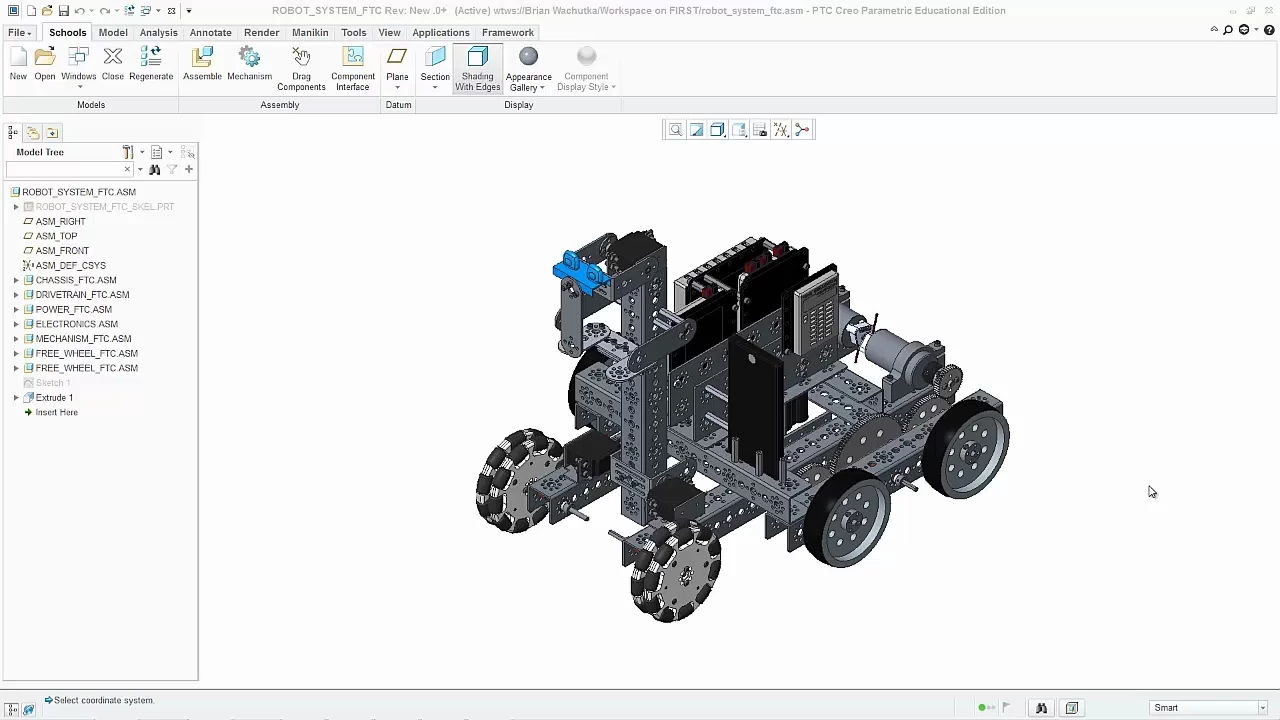Select the ASM_DEF_CSYS coordinate system
This screenshot has width=1280, height=720.
[70, 266]
